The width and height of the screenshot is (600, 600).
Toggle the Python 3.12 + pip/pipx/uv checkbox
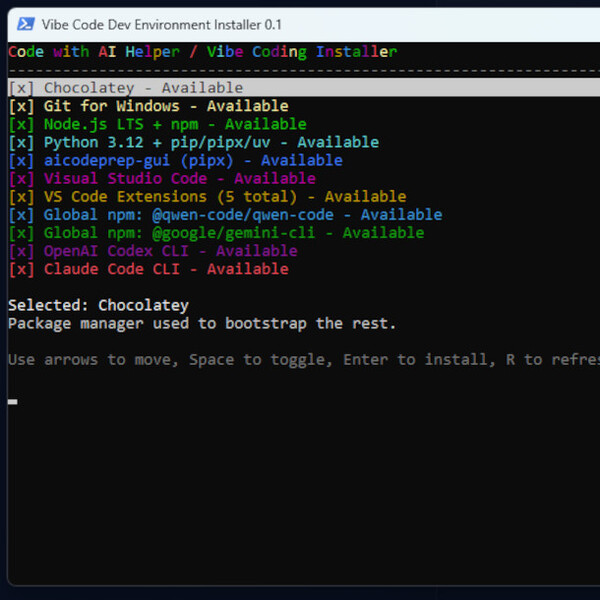(x=21, y=142)
